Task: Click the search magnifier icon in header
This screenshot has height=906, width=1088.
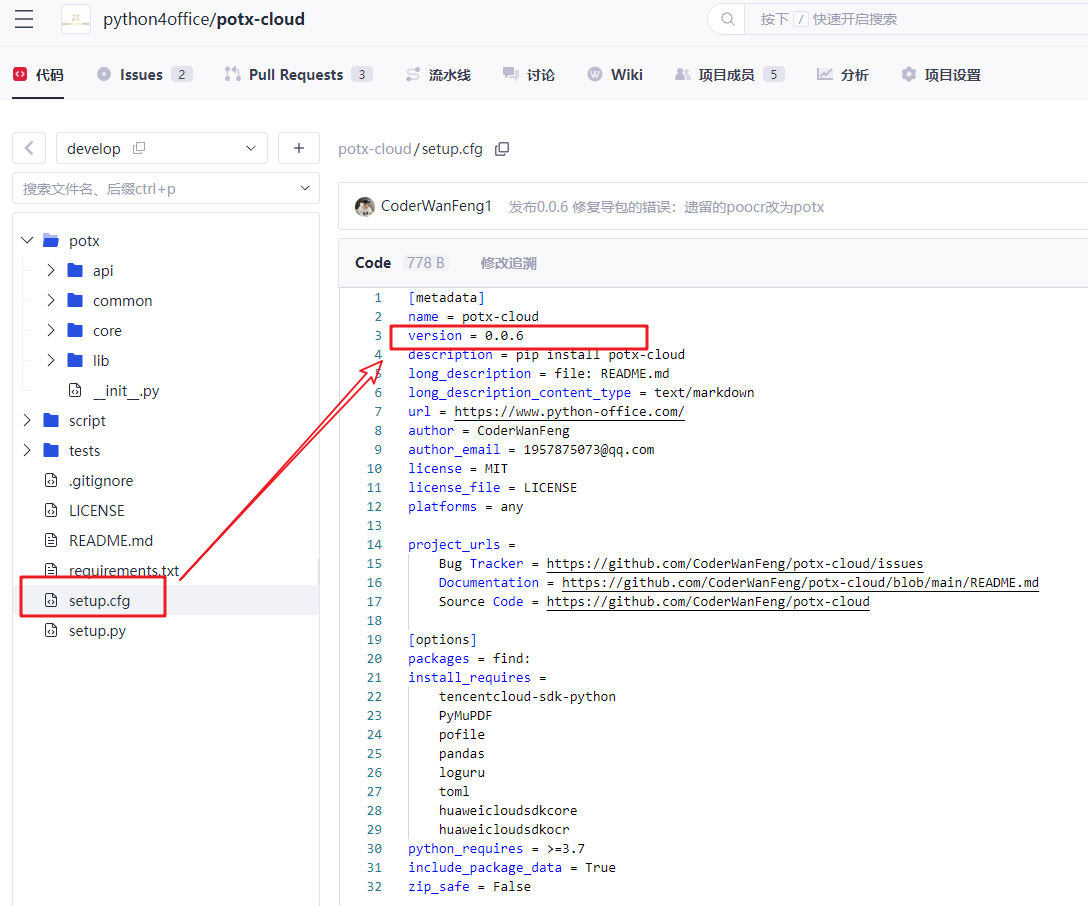Action: coord(727,19)
